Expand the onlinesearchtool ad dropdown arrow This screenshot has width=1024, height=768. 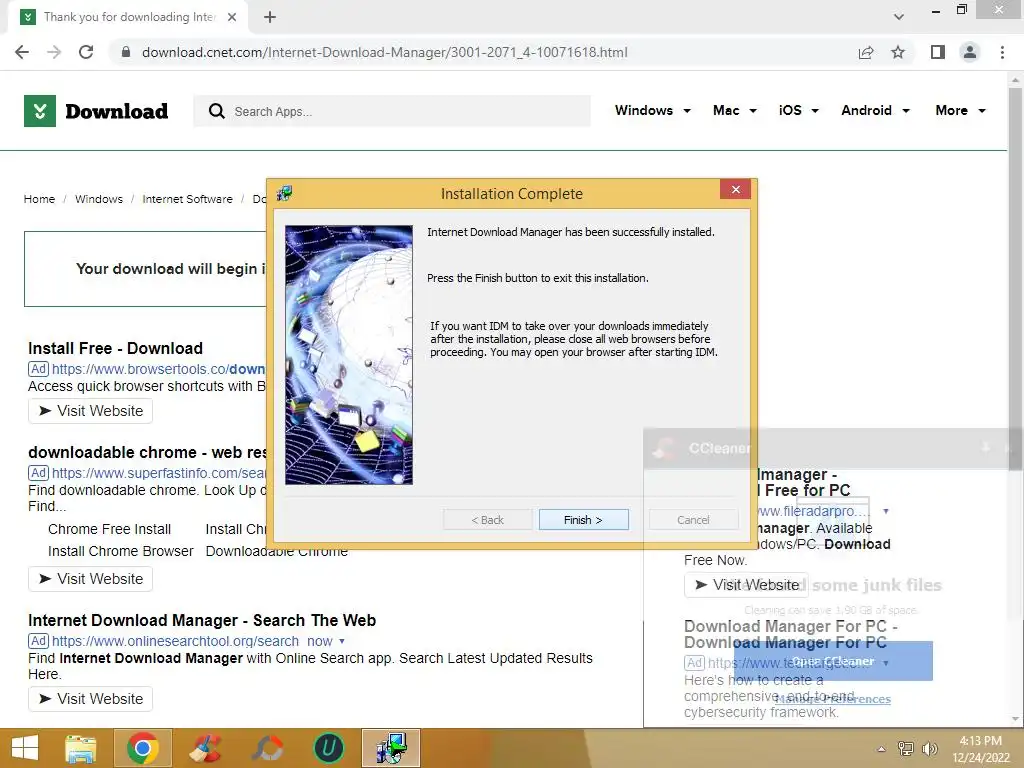click(342, 641)
